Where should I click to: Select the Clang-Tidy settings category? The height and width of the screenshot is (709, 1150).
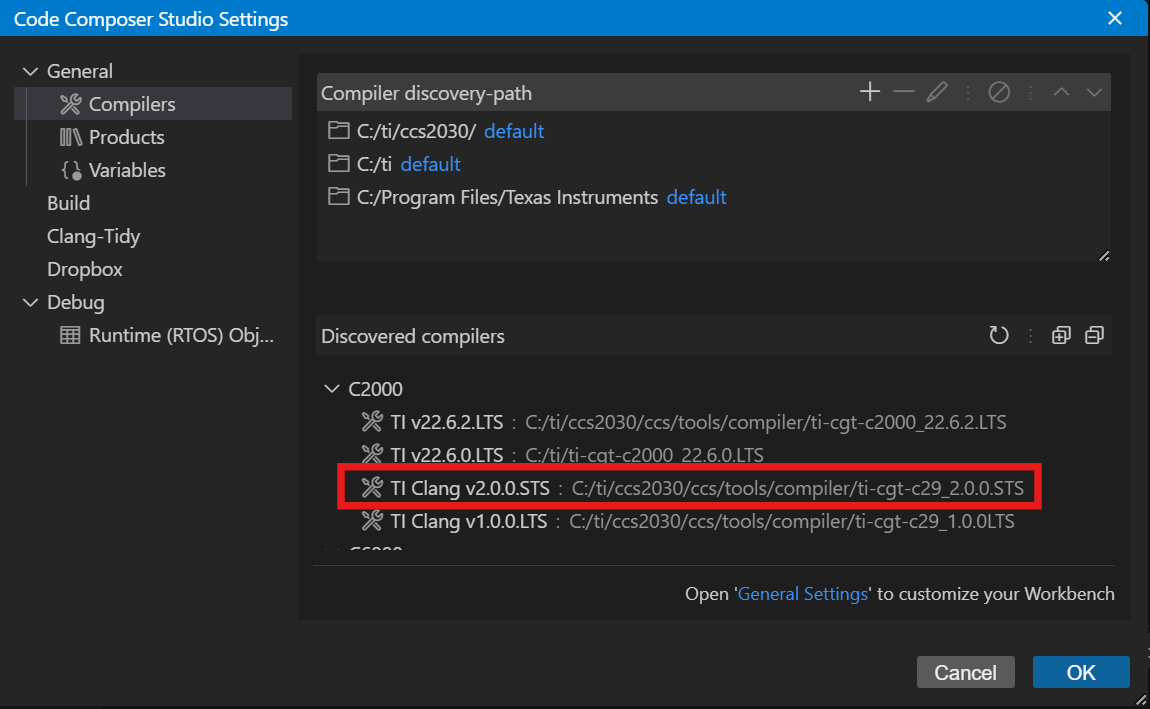pyautogui.click(x=93, y=236)
